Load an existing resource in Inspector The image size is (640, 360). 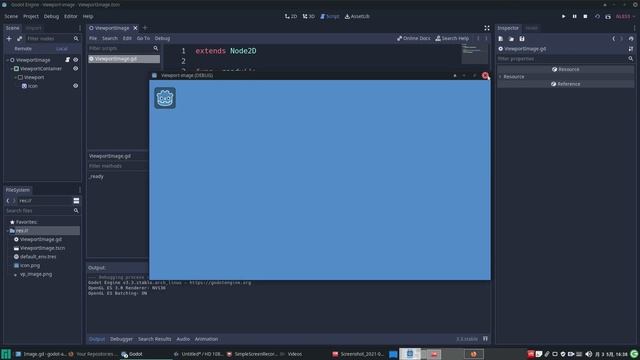coord(511,38)
